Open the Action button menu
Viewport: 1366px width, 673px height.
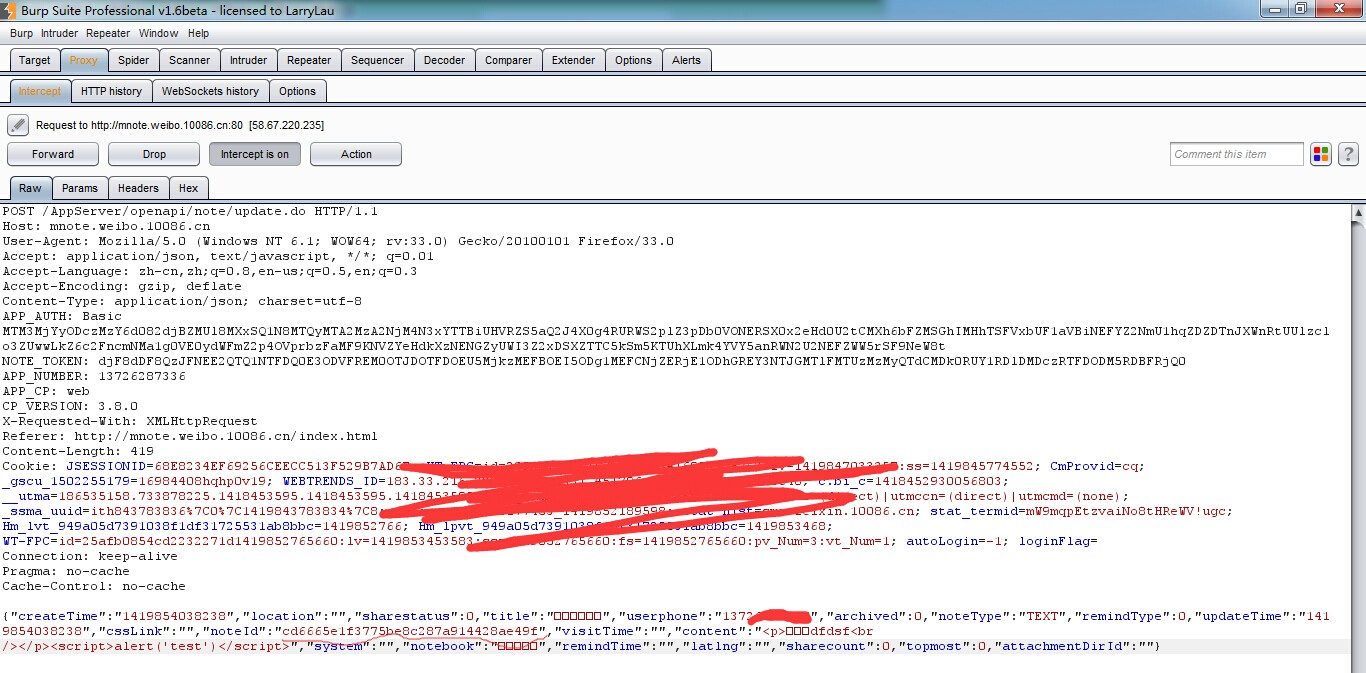click(356, 154)
